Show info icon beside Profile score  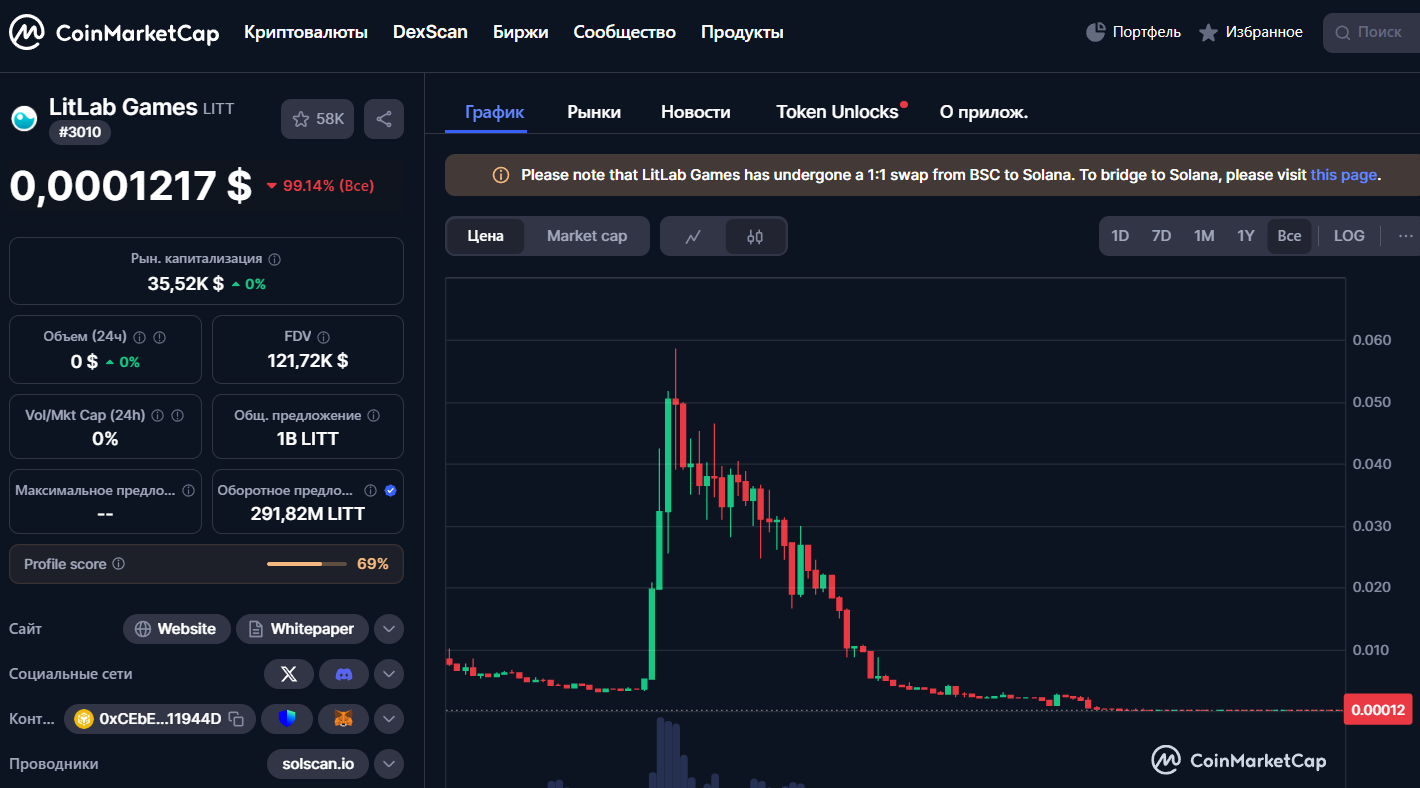click(118, 564)
